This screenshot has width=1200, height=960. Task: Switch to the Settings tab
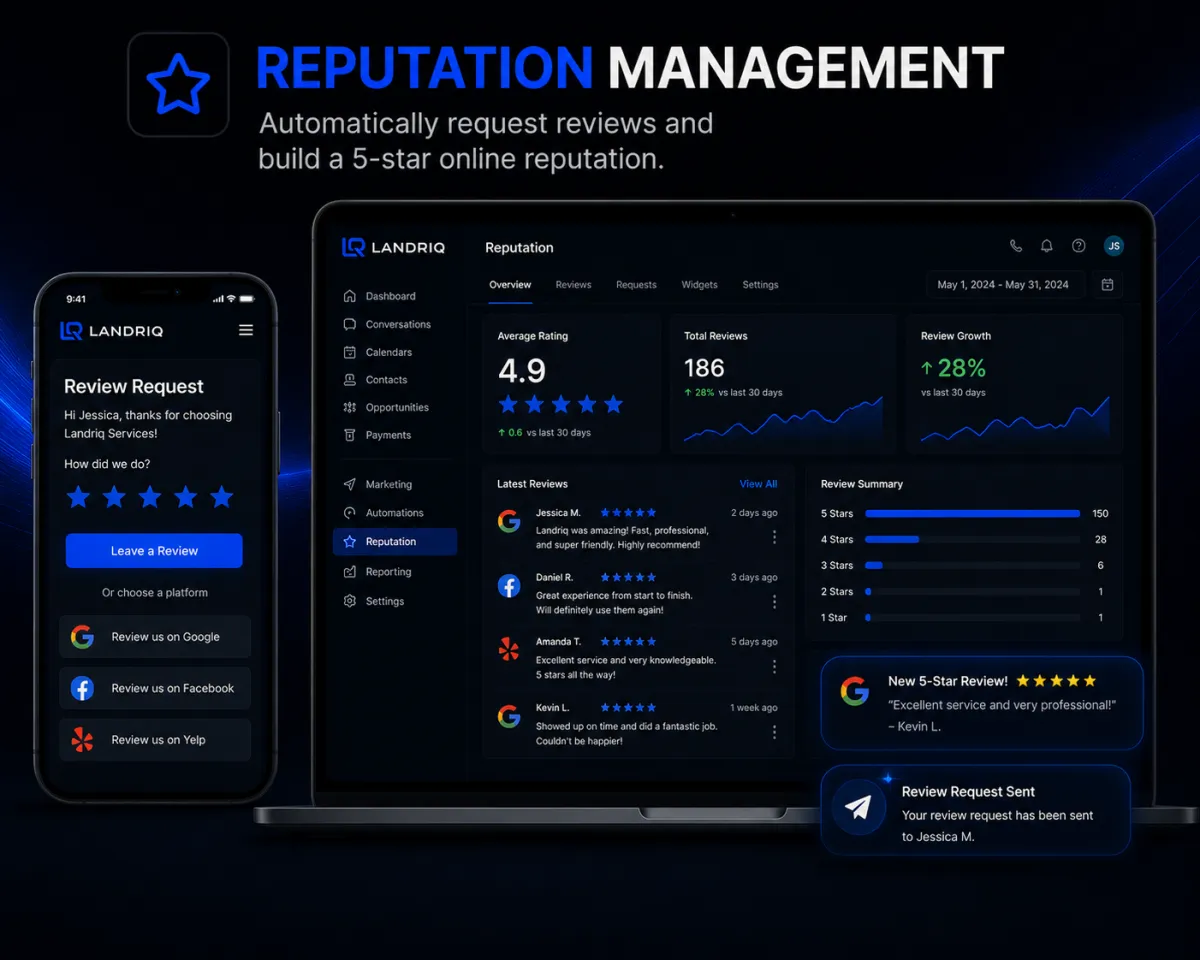[x=760, y=285]
